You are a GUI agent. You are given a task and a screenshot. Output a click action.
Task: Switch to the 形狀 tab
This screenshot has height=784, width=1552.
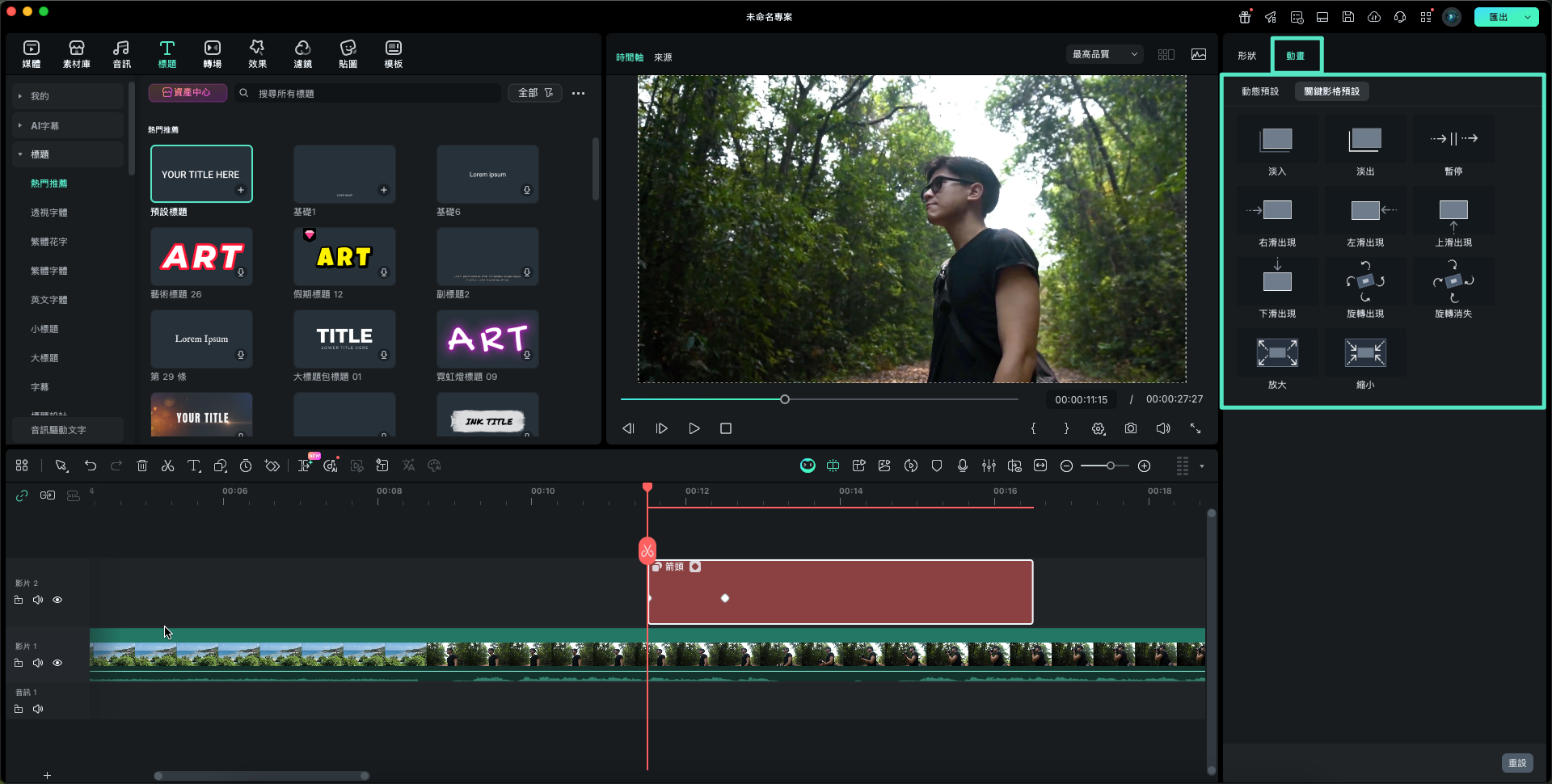[x=1246, y=56]
